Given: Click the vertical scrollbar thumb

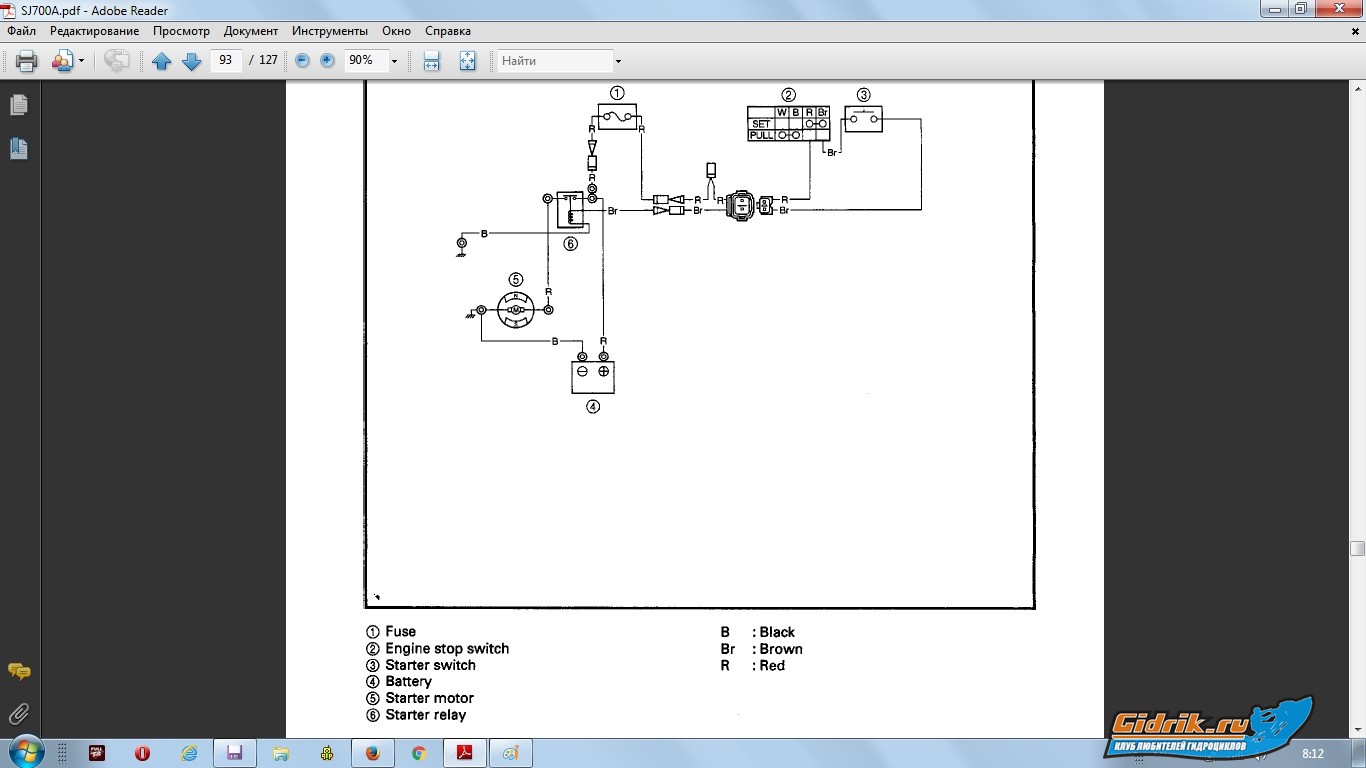Looking at the screenshot, I should [1357, 548].
